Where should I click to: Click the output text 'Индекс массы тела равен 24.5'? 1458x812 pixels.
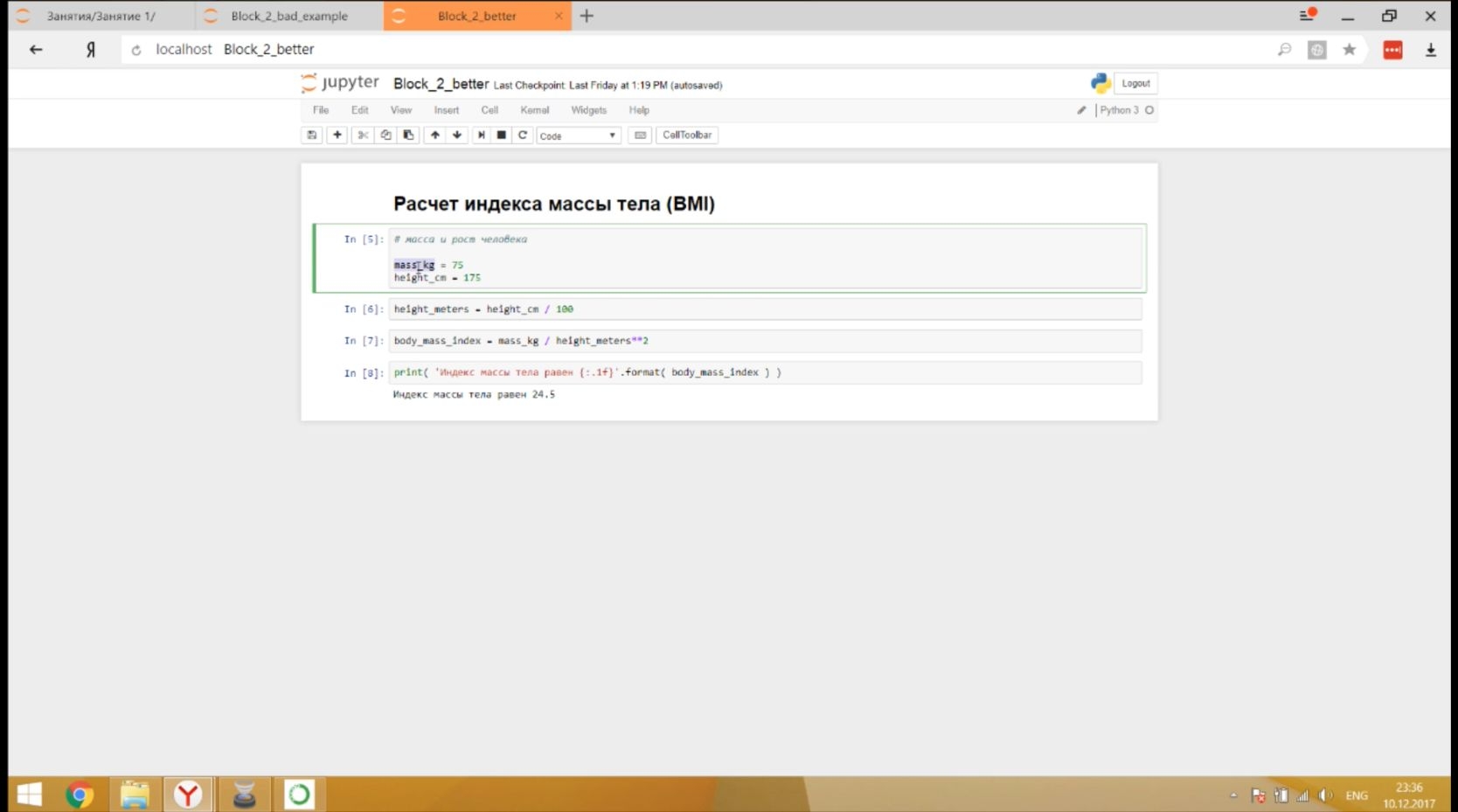pyautogui.click(x=474, y=394)
